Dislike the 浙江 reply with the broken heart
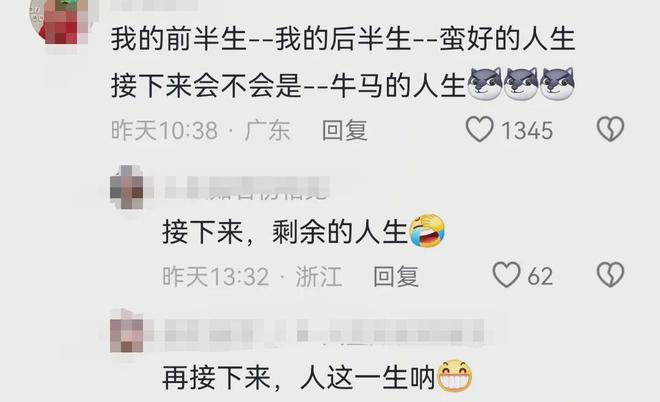This screenshot has height=402, width=660. [610, 275]
